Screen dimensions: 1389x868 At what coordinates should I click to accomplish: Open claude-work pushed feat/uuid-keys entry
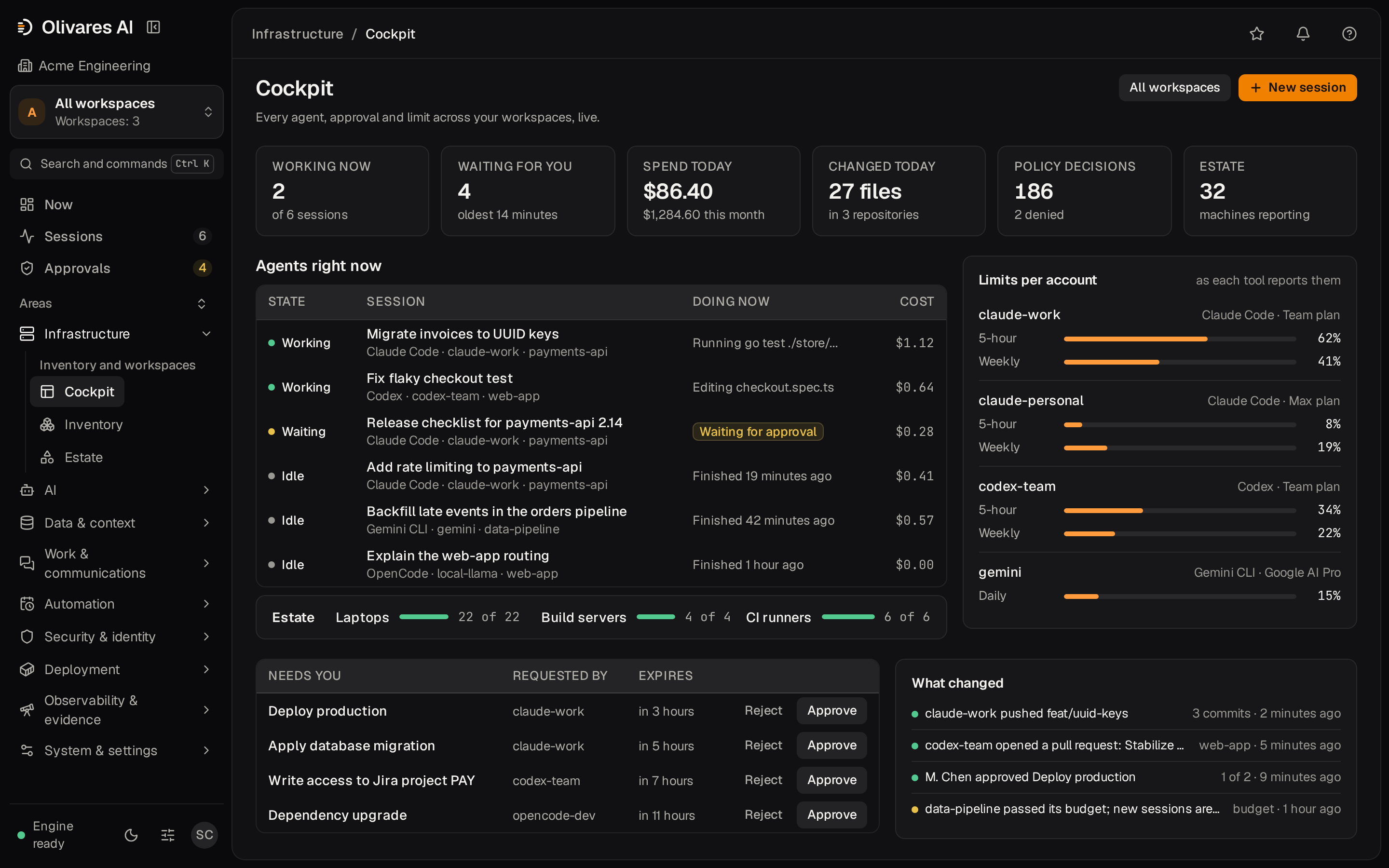pyautogui.click(x=1126, y=713)
